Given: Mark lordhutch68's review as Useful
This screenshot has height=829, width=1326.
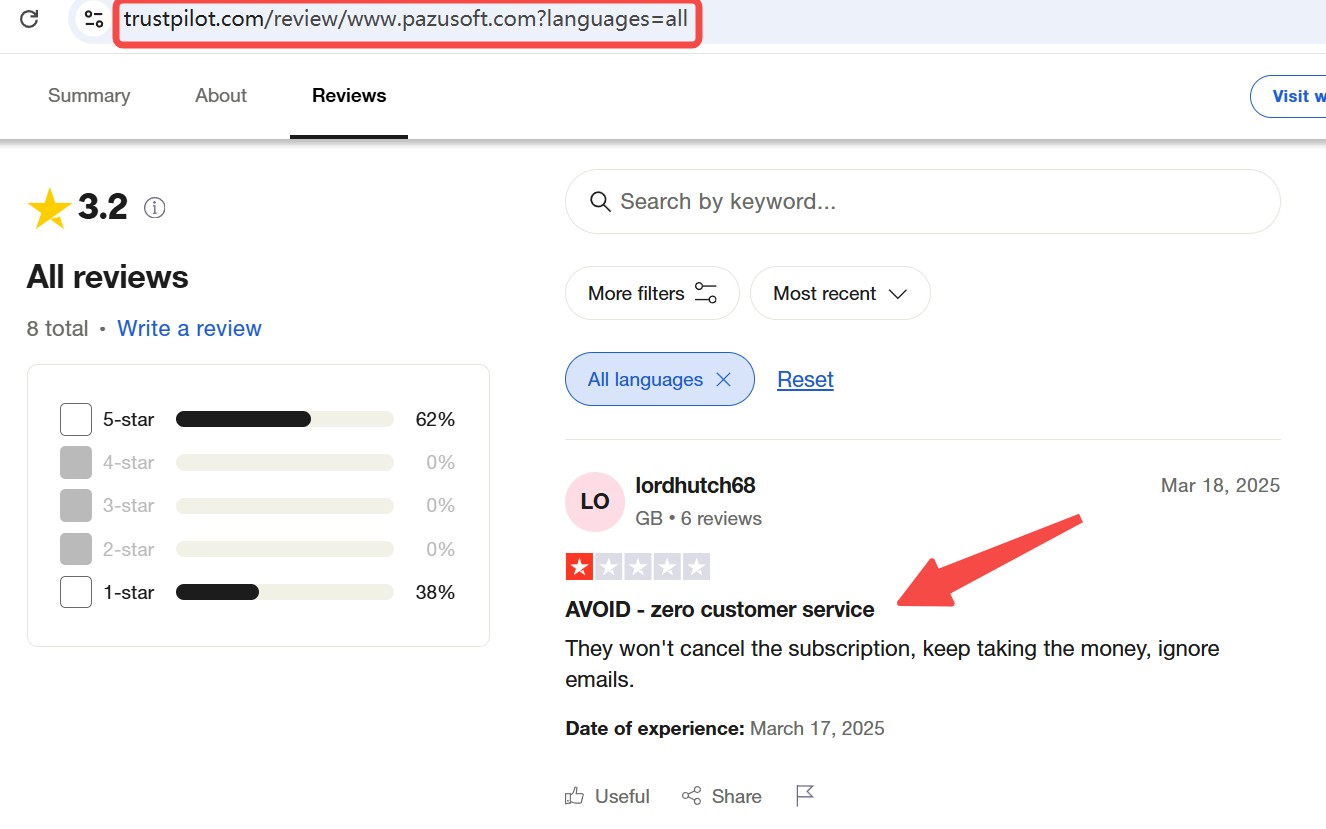Looking at the screenshot, I should click(x=607, y=796).
